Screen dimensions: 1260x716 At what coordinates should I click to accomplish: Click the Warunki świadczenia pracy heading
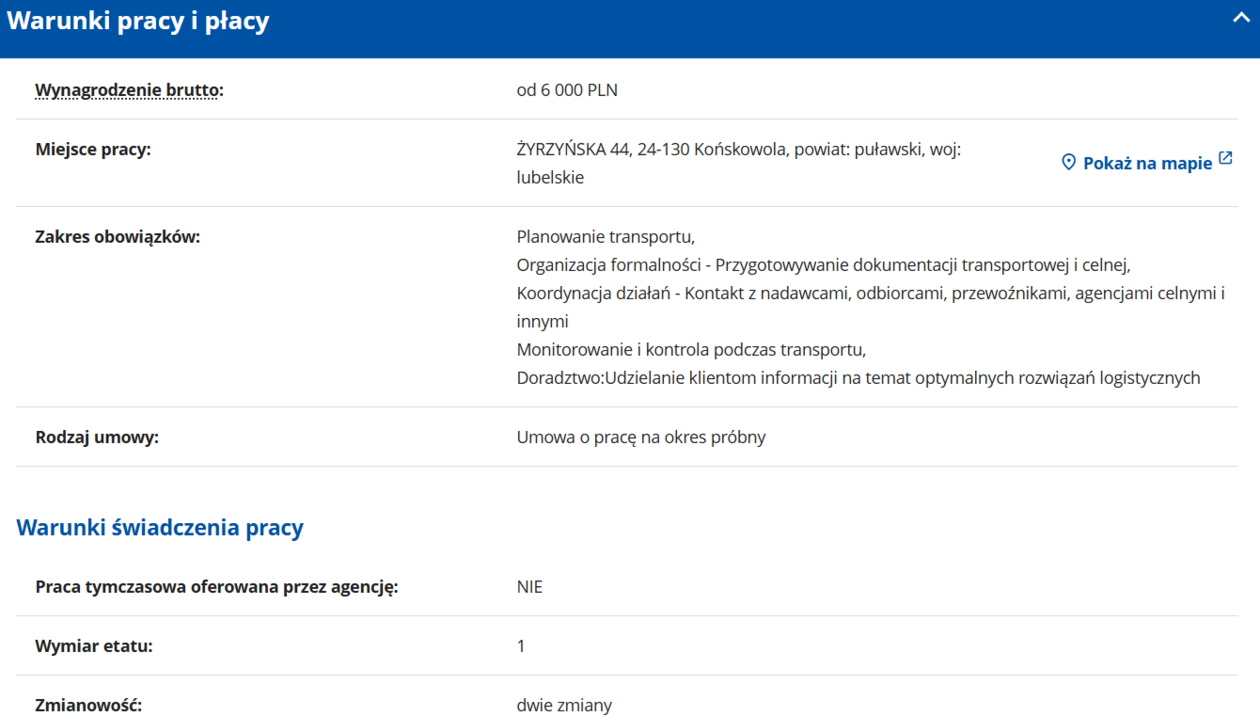[160, 527]
